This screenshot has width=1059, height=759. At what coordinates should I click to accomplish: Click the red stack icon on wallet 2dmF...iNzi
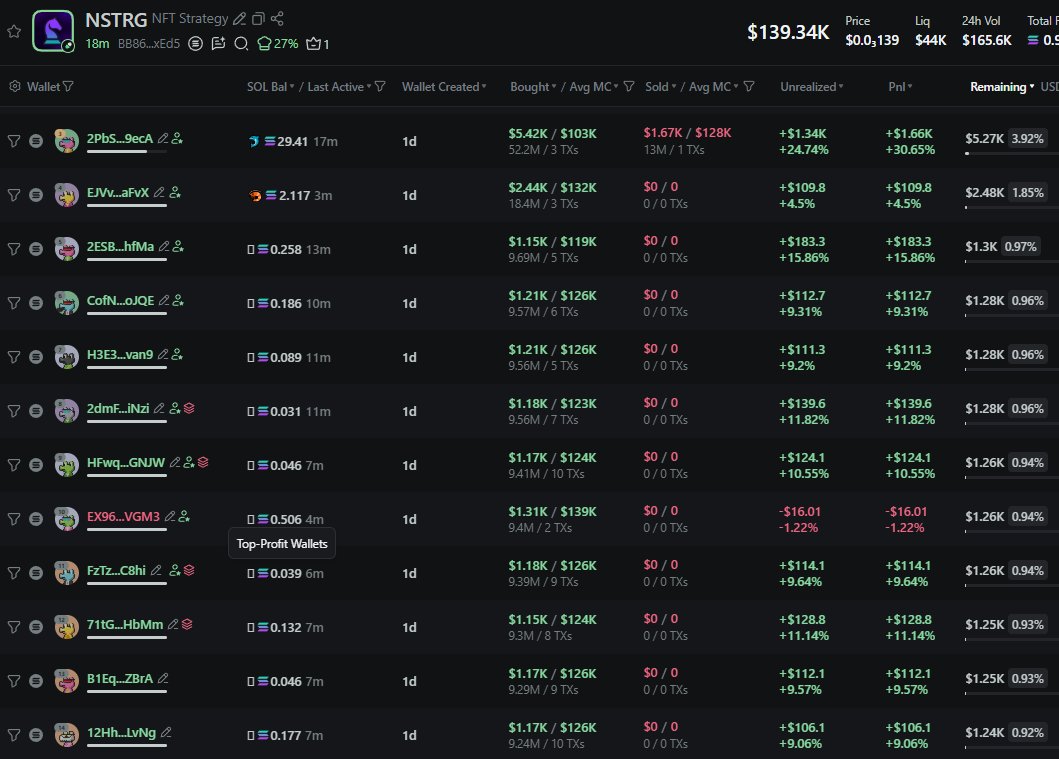click(188, 408)
